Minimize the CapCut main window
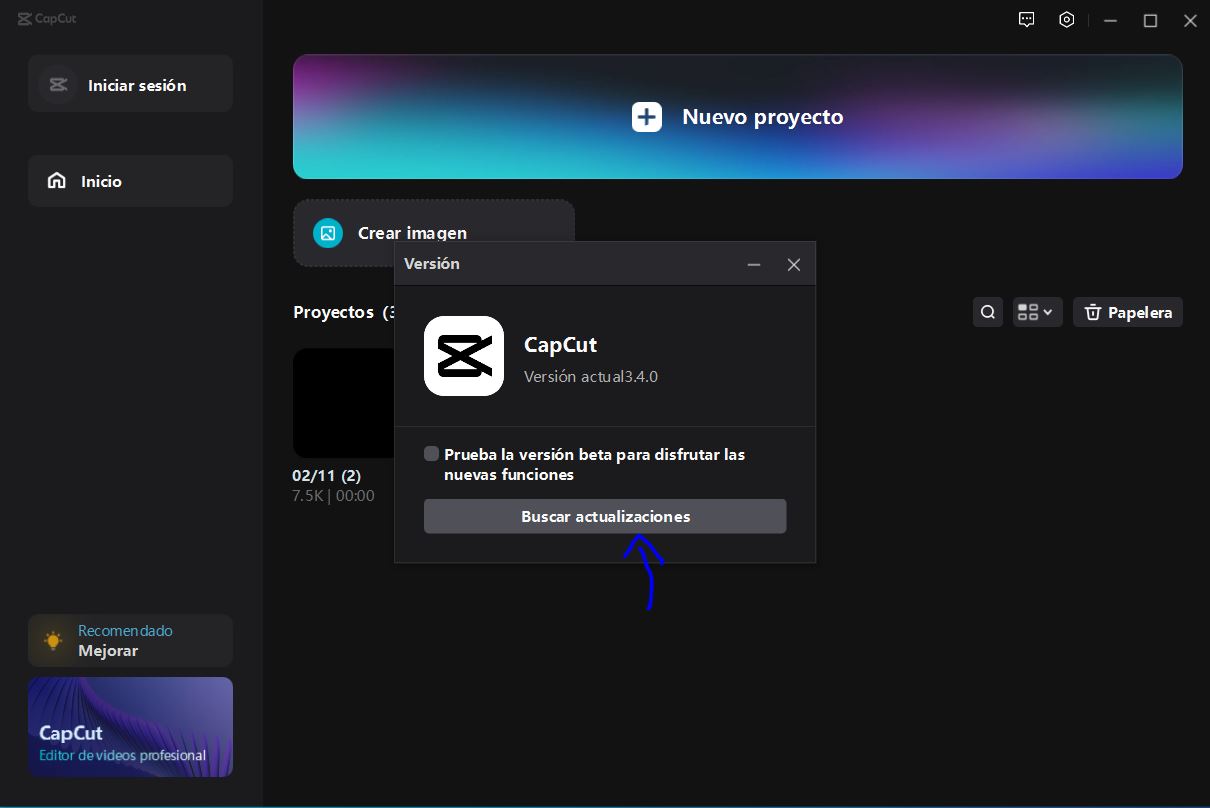The width and height of the screenshot is (1210, 808). (1111, 20)
